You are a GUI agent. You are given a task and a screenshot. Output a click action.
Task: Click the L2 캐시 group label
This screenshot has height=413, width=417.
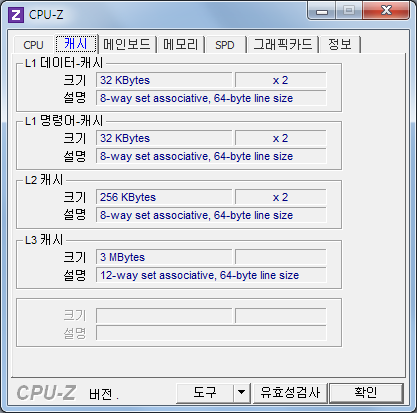(44, 180)
